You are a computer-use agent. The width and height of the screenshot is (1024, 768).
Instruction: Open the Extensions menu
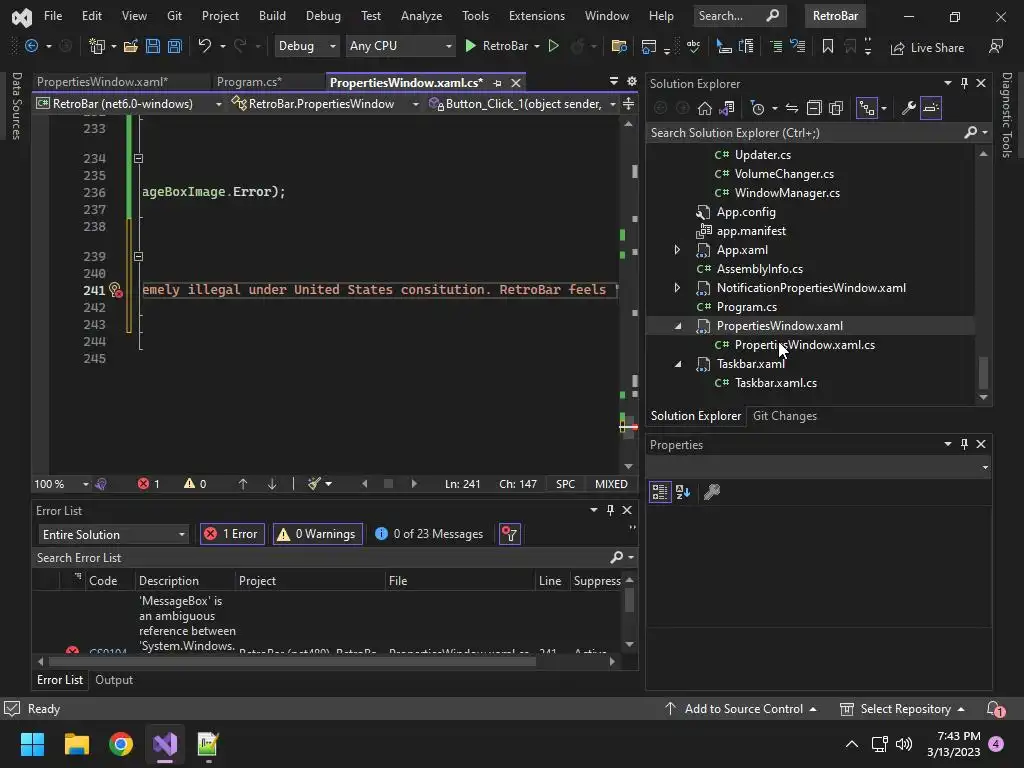[537, 16]
